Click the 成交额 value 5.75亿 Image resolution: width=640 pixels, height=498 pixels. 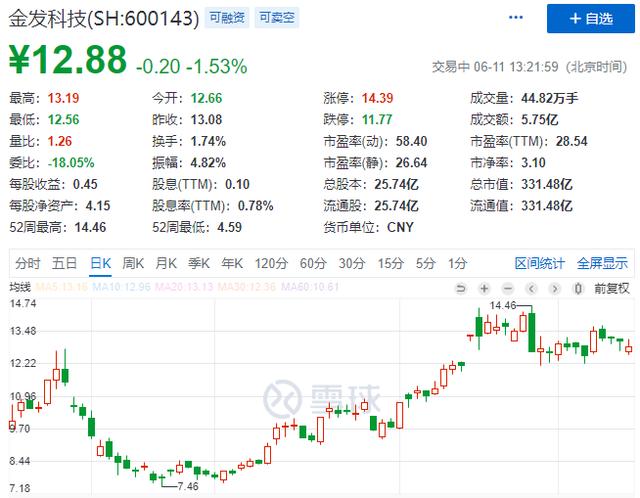[540, 120]
